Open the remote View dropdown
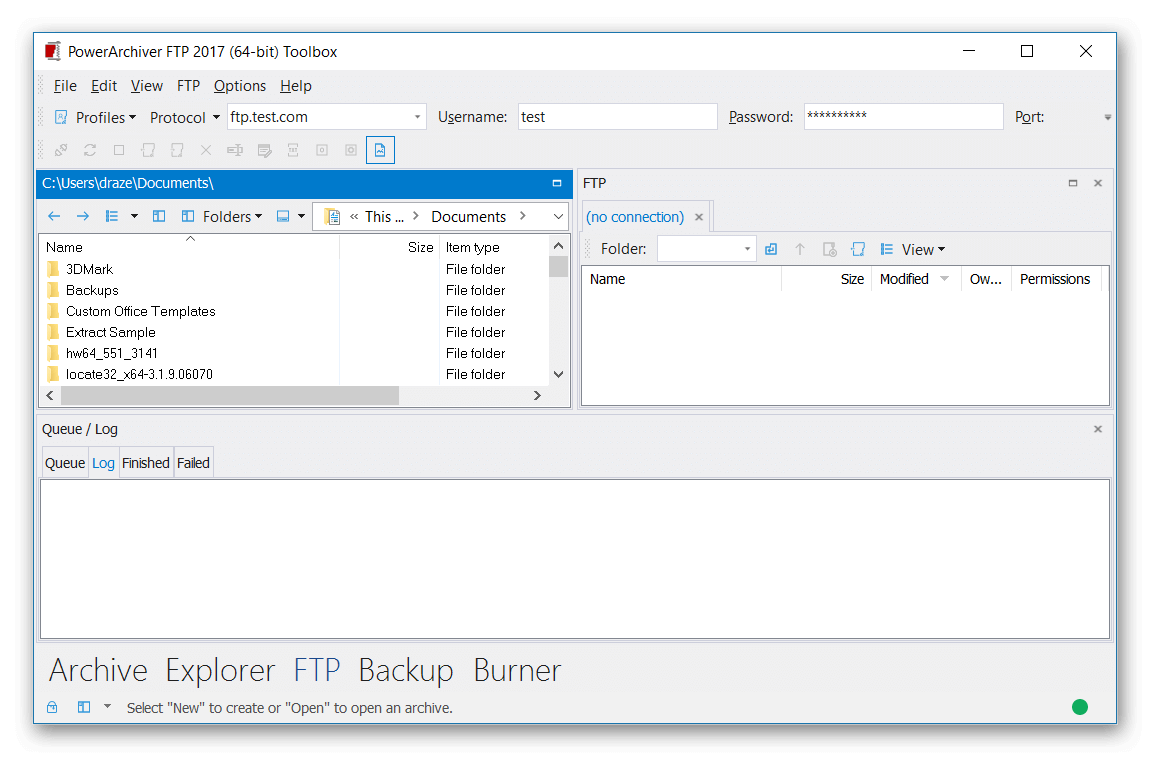 coord(922,249)
